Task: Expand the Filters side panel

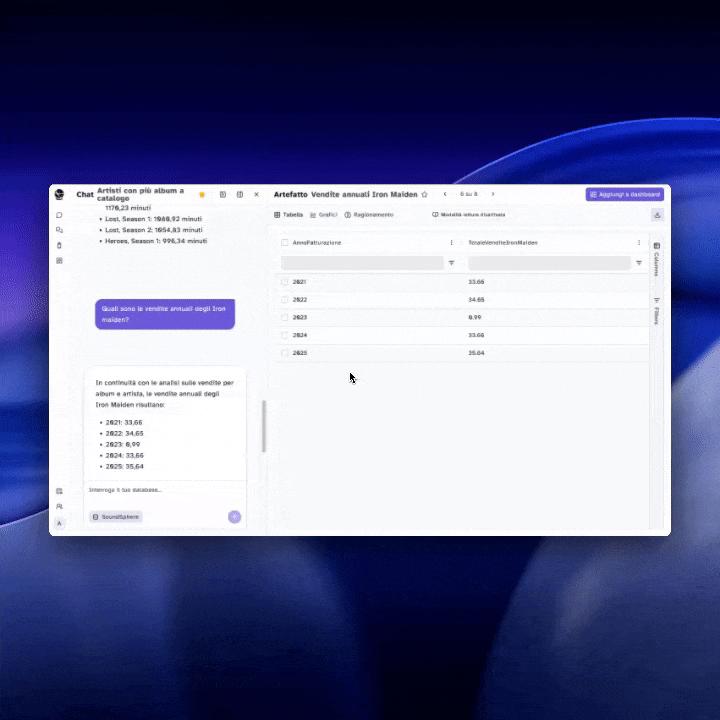Action: (x=657, y=311)
